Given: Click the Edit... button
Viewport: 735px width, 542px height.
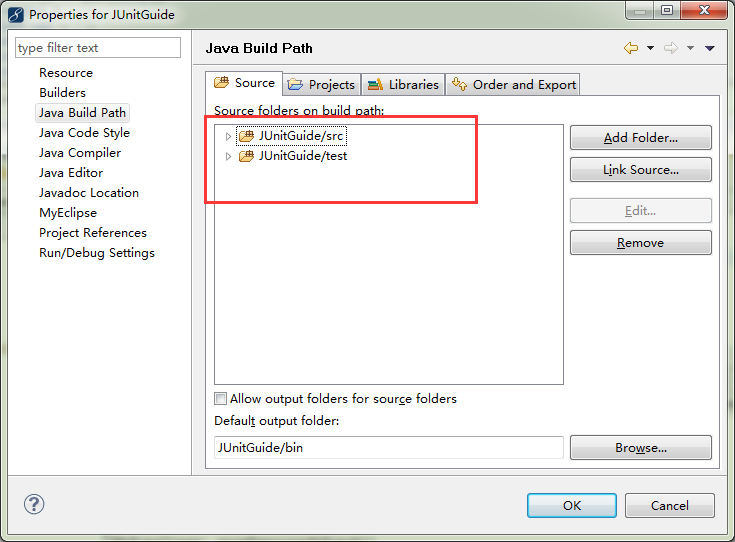Looking at the screenshot, I should click(641, 211).
